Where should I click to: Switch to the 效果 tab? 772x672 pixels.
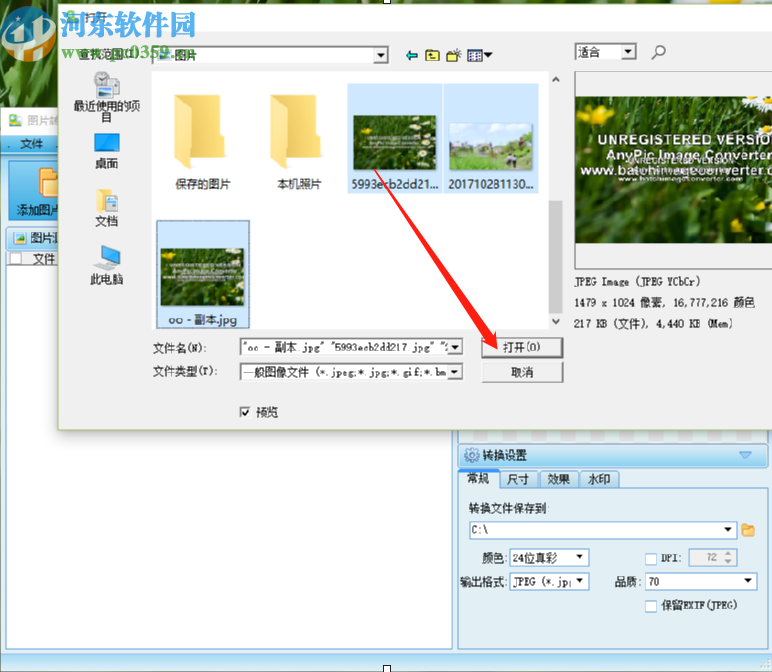(559, 479)
